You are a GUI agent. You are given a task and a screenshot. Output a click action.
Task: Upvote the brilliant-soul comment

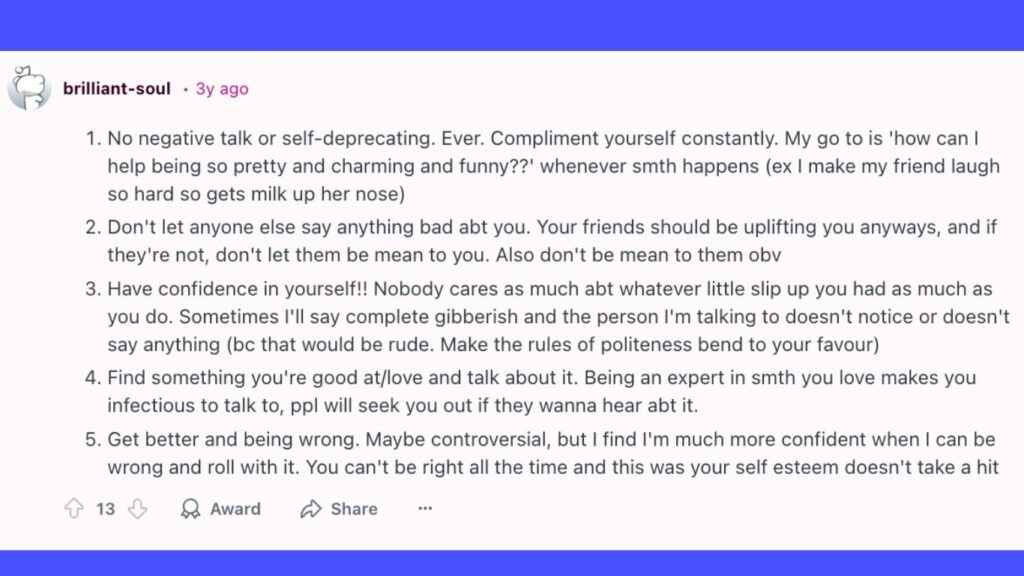74,509
